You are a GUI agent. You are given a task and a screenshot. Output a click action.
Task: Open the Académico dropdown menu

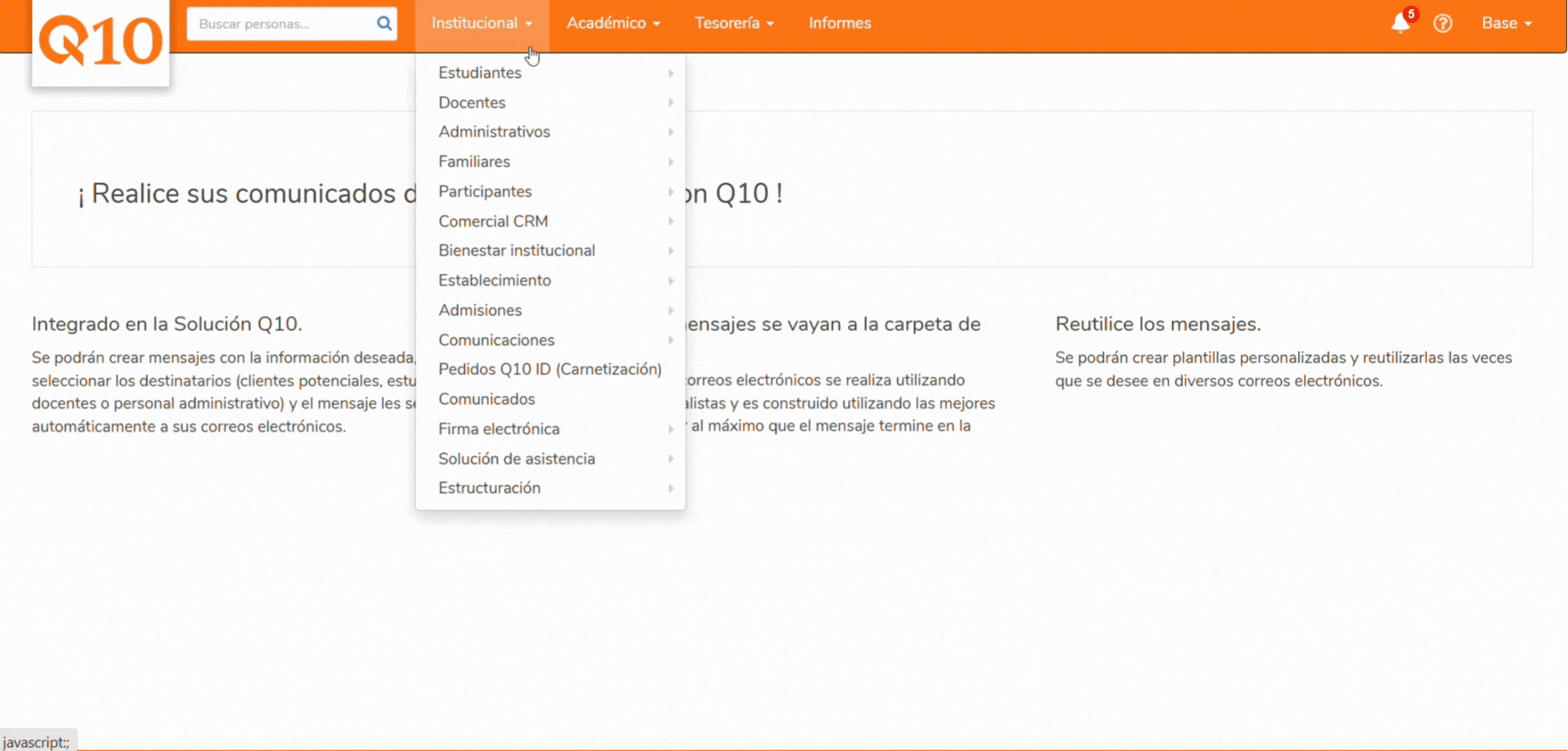click(x=613, y=23)
